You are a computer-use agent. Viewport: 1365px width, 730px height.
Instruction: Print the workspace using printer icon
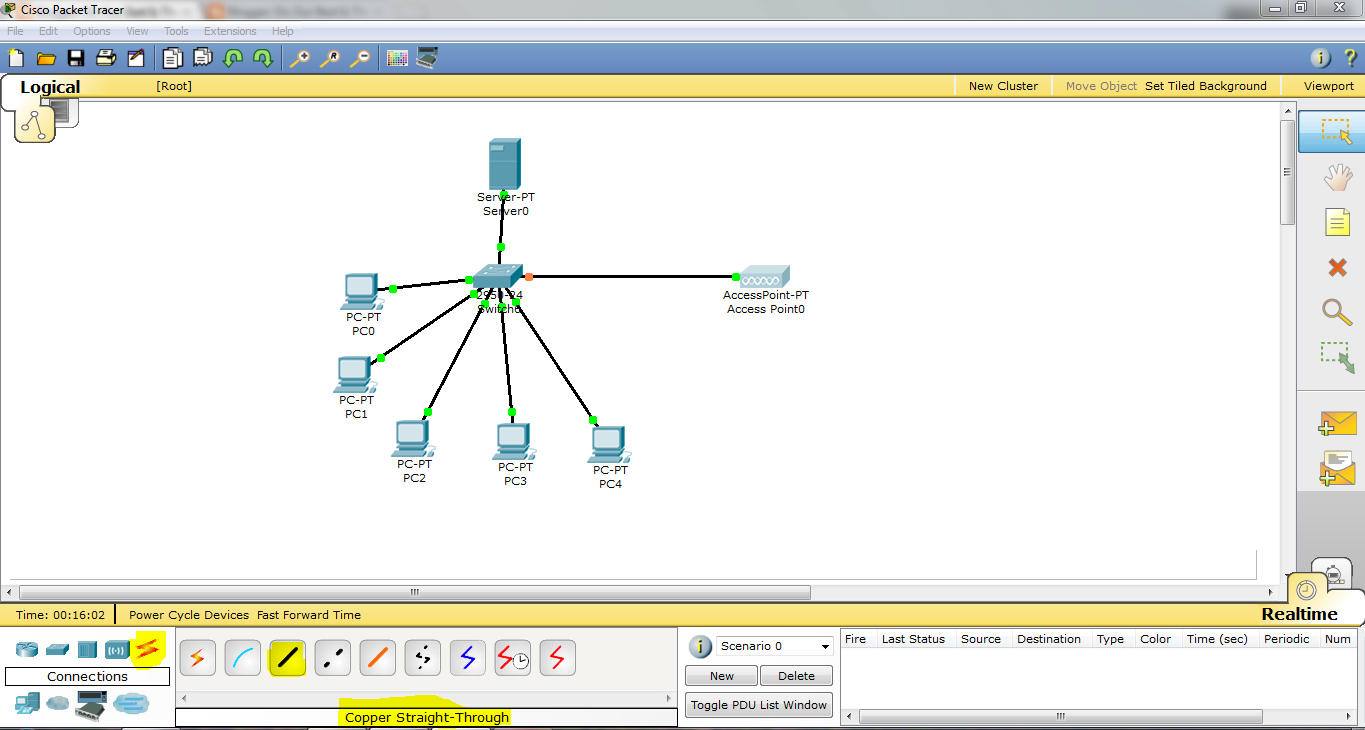pos(106,58)
